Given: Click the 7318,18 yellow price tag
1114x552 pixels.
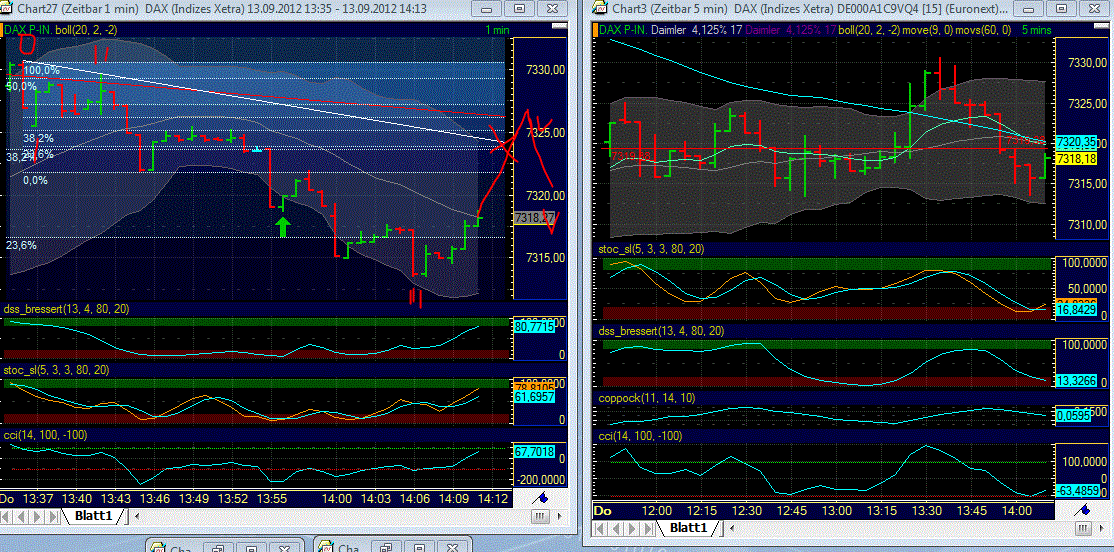Looking at the screenshot, I should coord(1078,158).
